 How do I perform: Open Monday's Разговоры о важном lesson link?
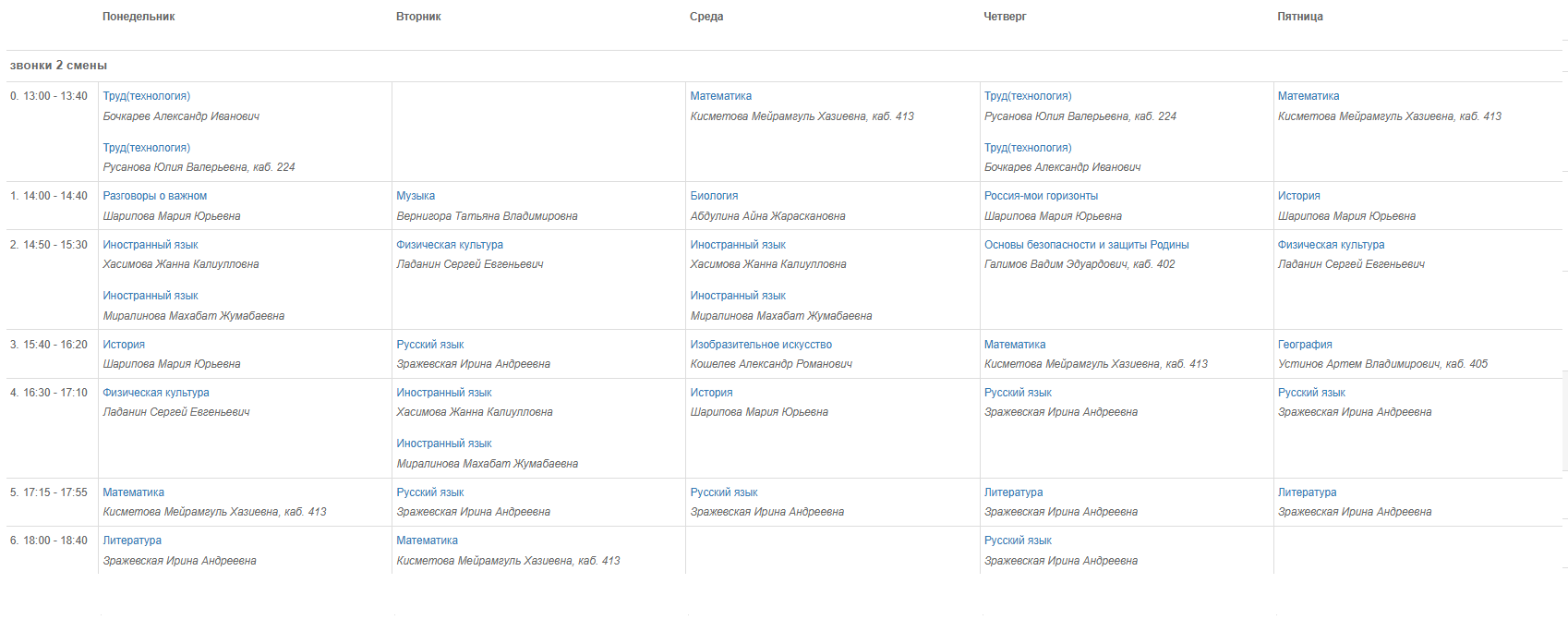[x=155, y=196]
